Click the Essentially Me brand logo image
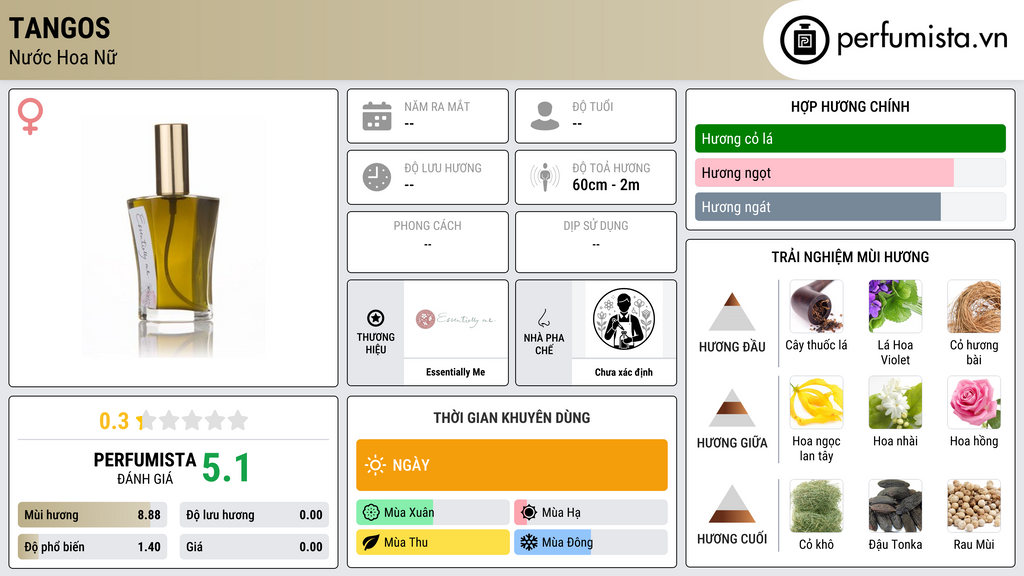 point(456,319)
